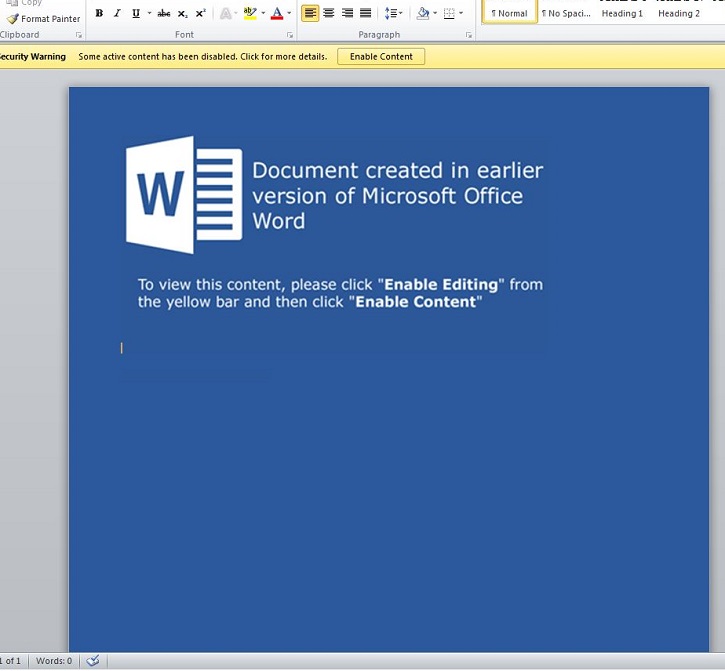This screenshot has width=725, height=671.
Task: Apply strikethrough formatting
Action: [164, 13]
